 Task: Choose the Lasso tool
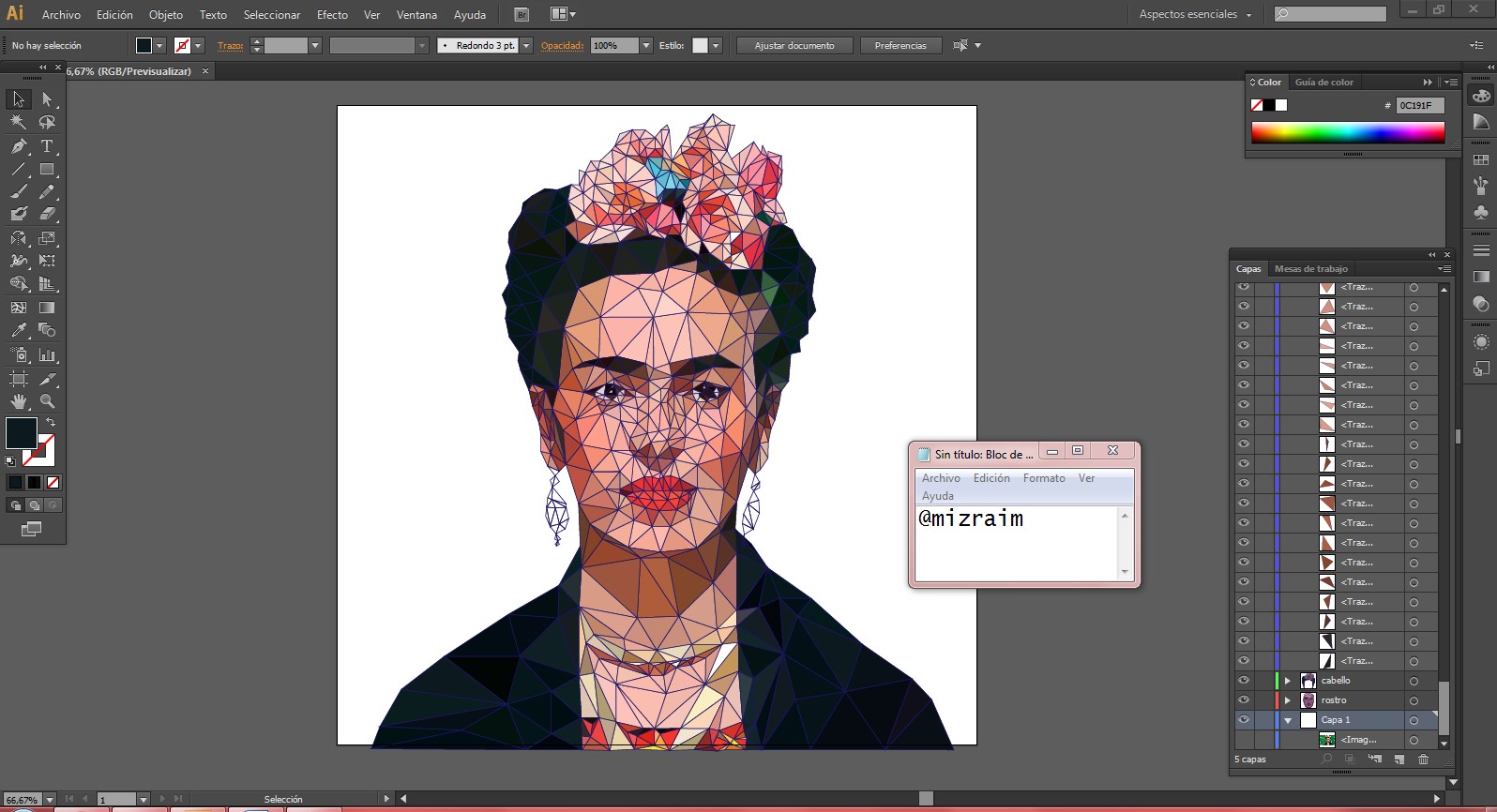[47, 122]
